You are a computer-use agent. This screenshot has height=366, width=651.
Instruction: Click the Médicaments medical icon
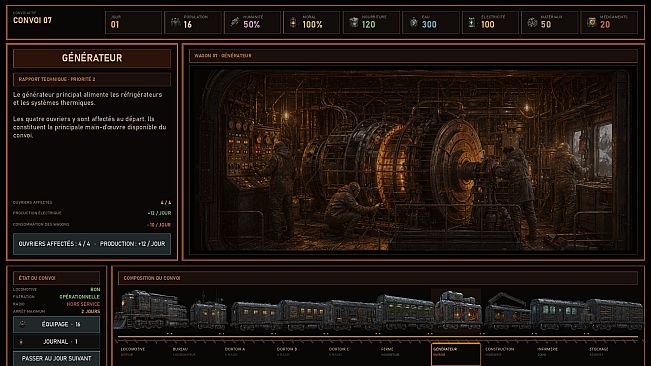coord(592,22)
